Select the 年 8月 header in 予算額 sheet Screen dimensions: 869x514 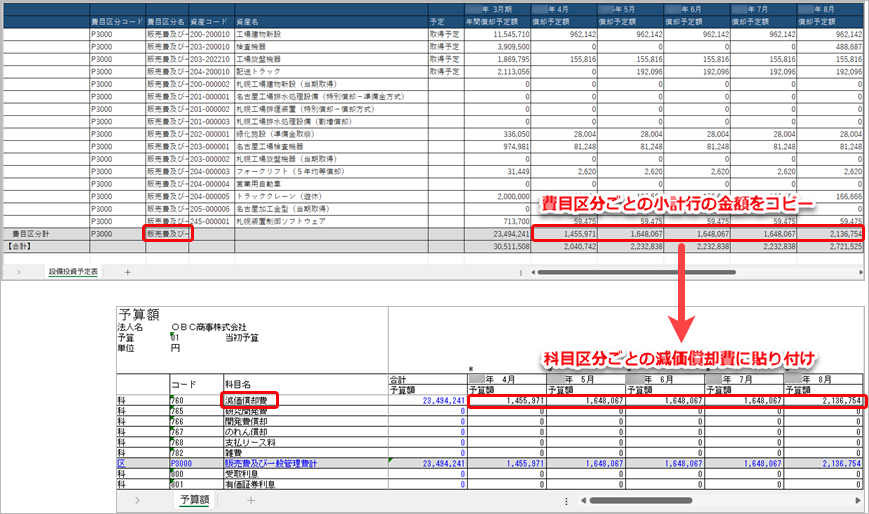coord(823,379)
